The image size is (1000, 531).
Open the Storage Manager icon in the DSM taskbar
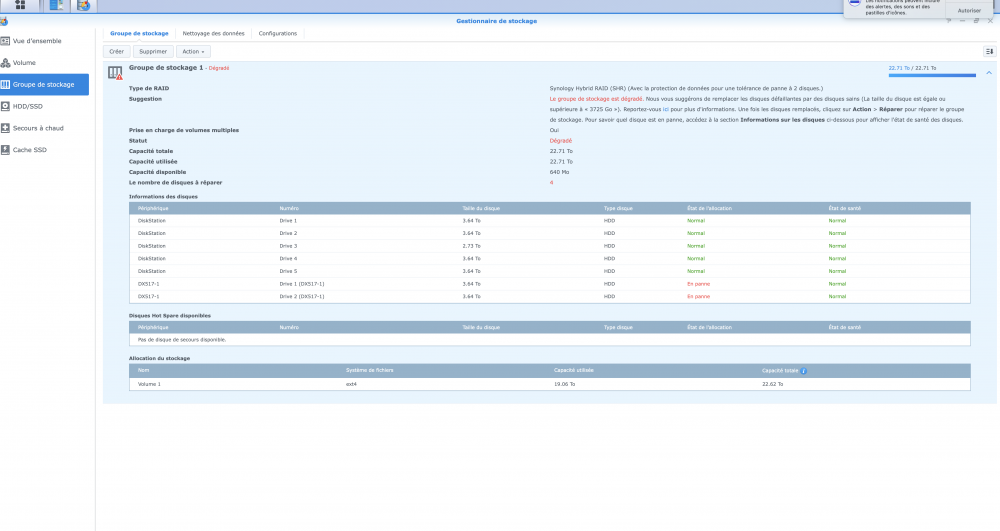[84, 5]
